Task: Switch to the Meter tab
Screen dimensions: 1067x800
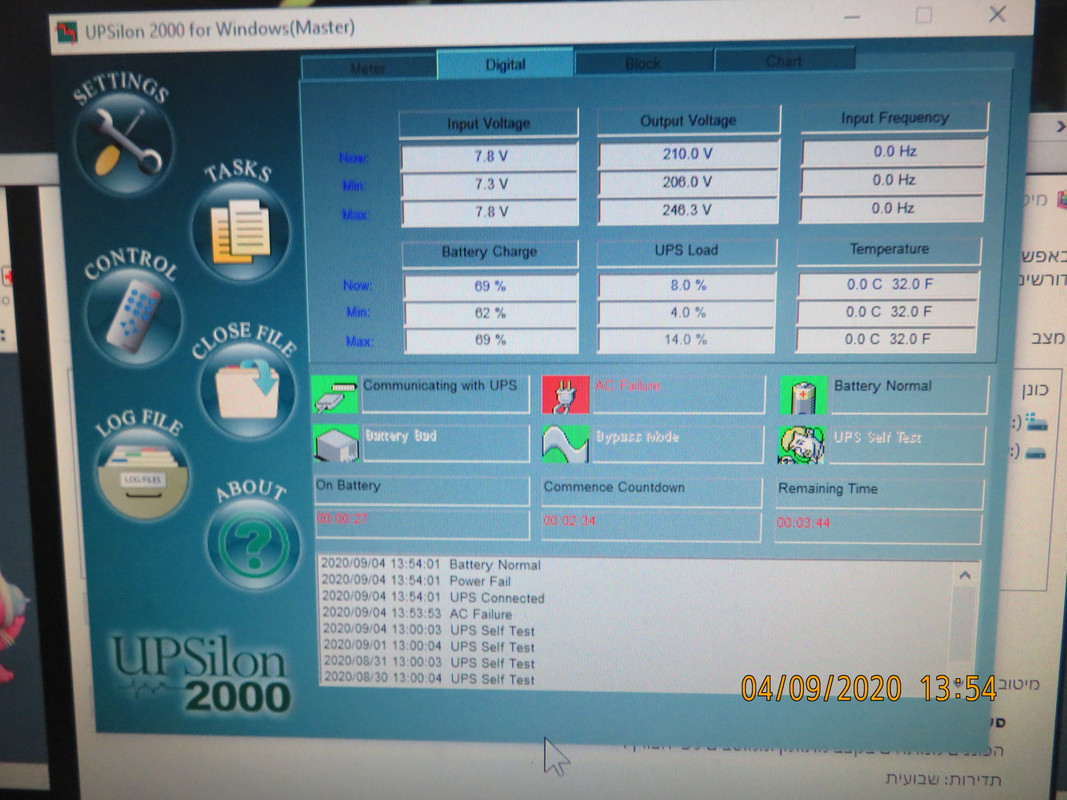Action: point(368,68)
